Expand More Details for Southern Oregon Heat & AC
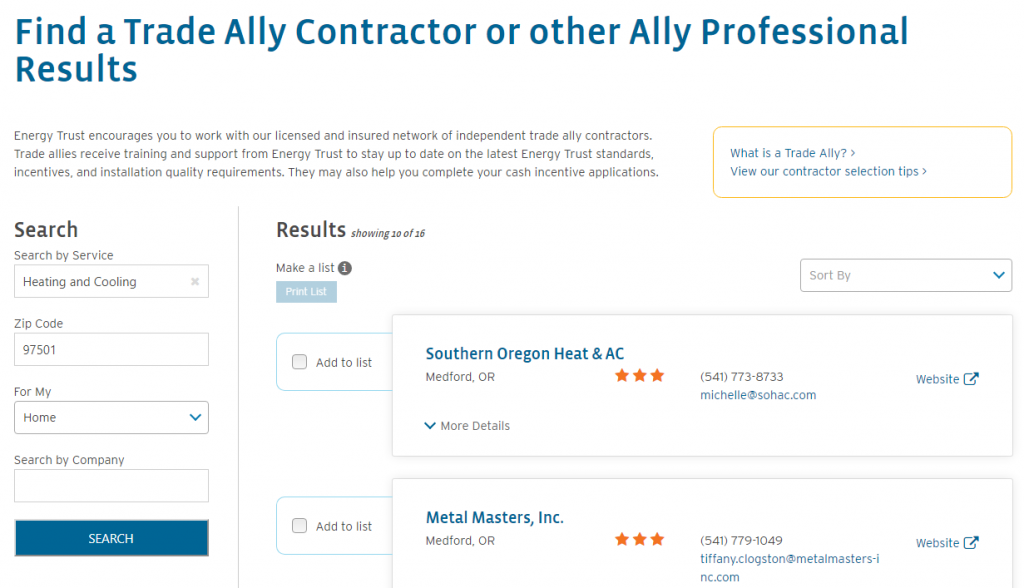Image resolution: width=1024 pixels, height=588 pixels. [467, 426]
